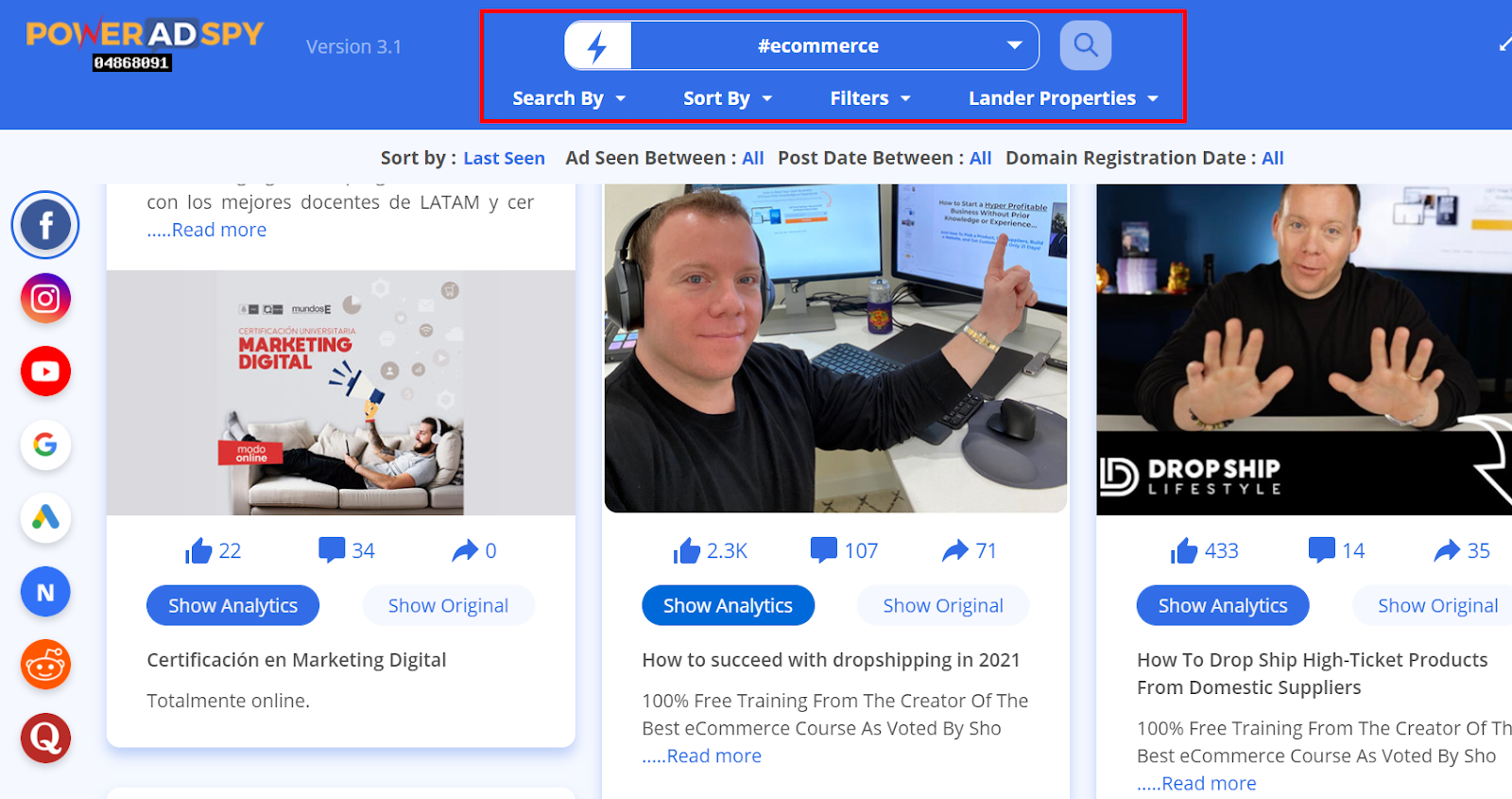Change the Domain Registration Date All value
The height and width of the screenshot is (799, 1512).
[x=1273, y=158]
